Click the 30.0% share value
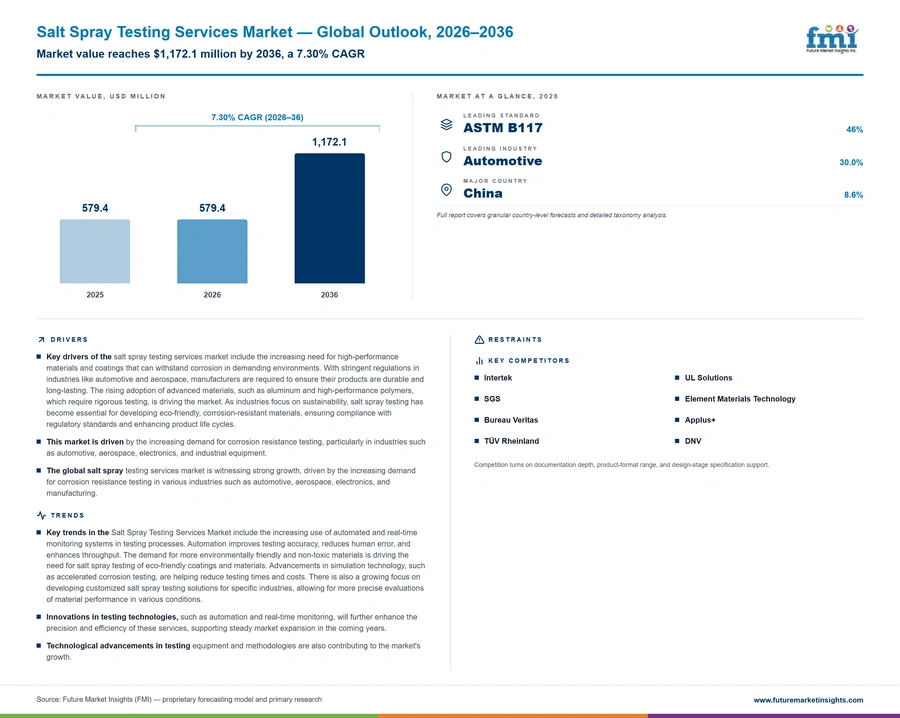The image size is (900, 718). [851, 162]
